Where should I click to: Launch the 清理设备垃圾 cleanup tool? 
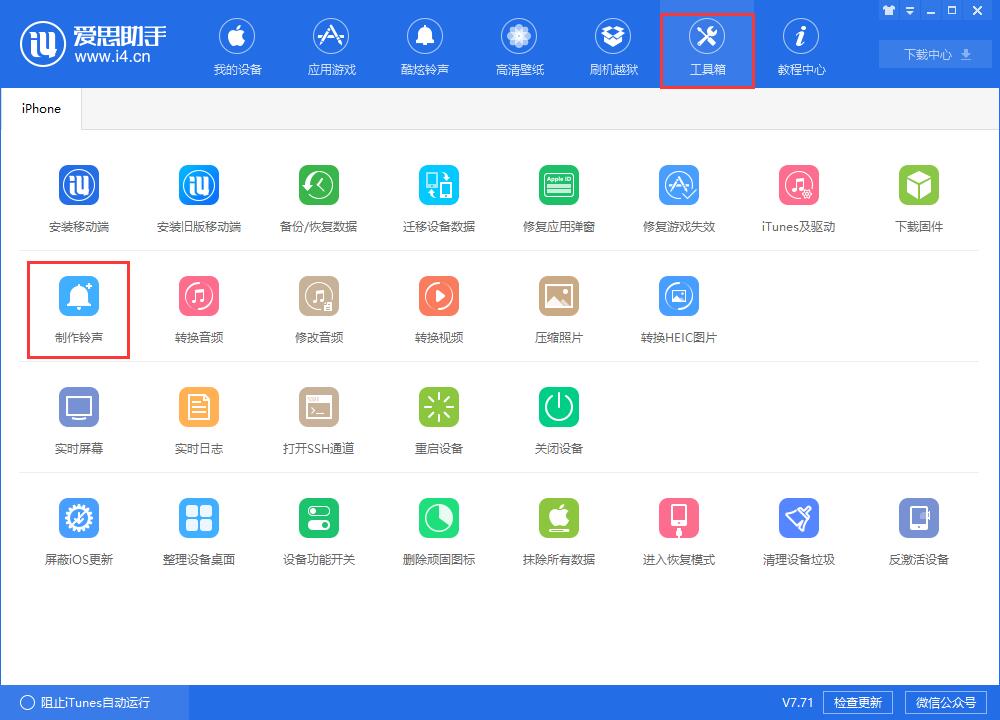pos(798,530)
